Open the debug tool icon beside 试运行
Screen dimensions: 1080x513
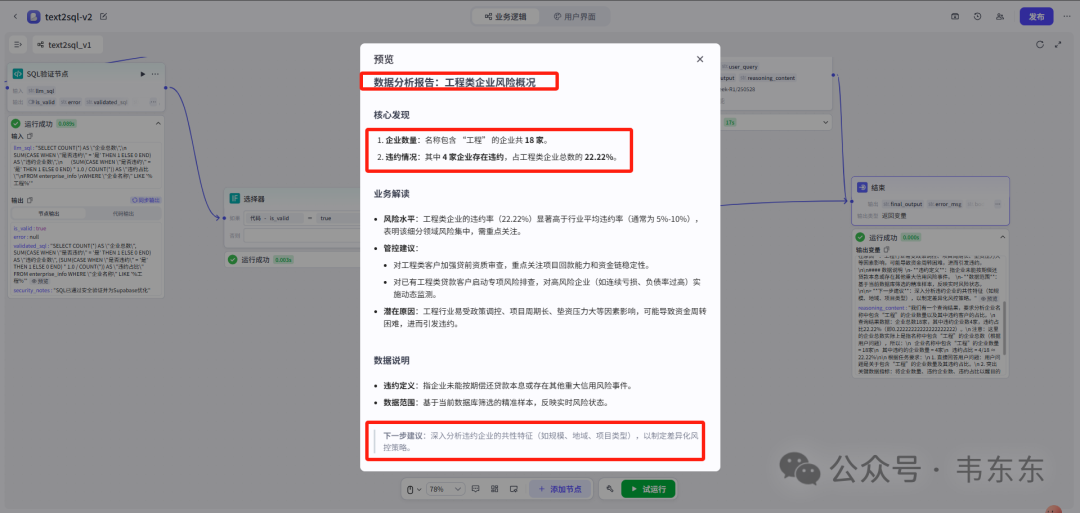click(610, 489)
